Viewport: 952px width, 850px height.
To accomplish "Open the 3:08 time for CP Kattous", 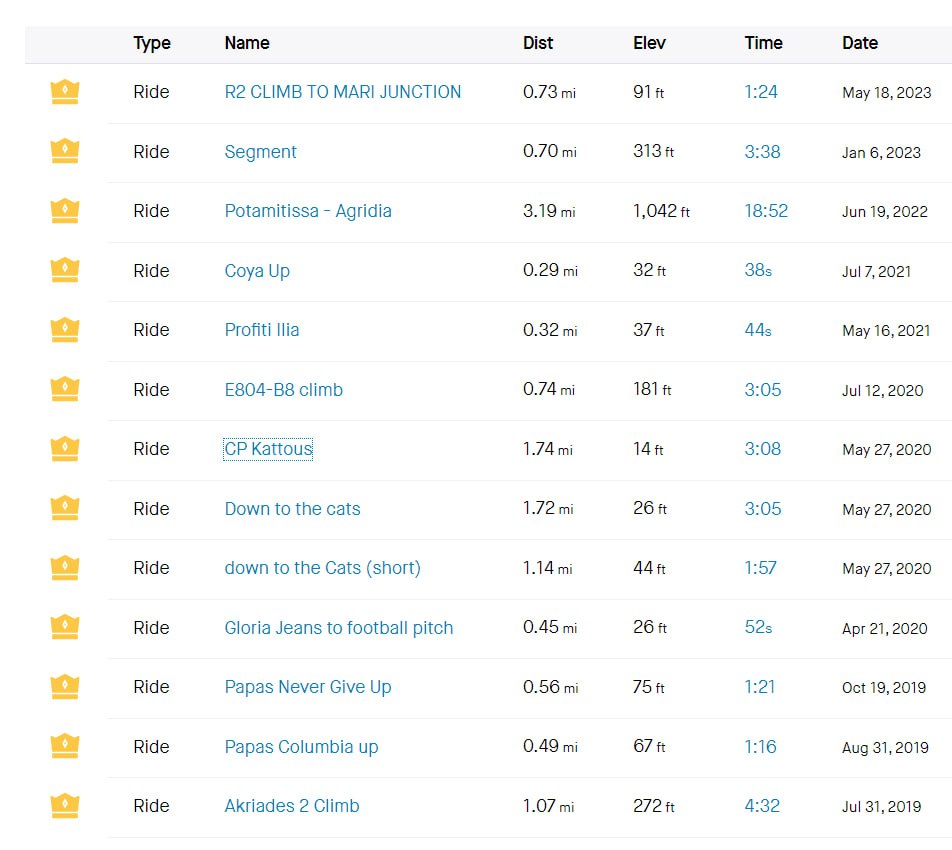I will point(762,449).
